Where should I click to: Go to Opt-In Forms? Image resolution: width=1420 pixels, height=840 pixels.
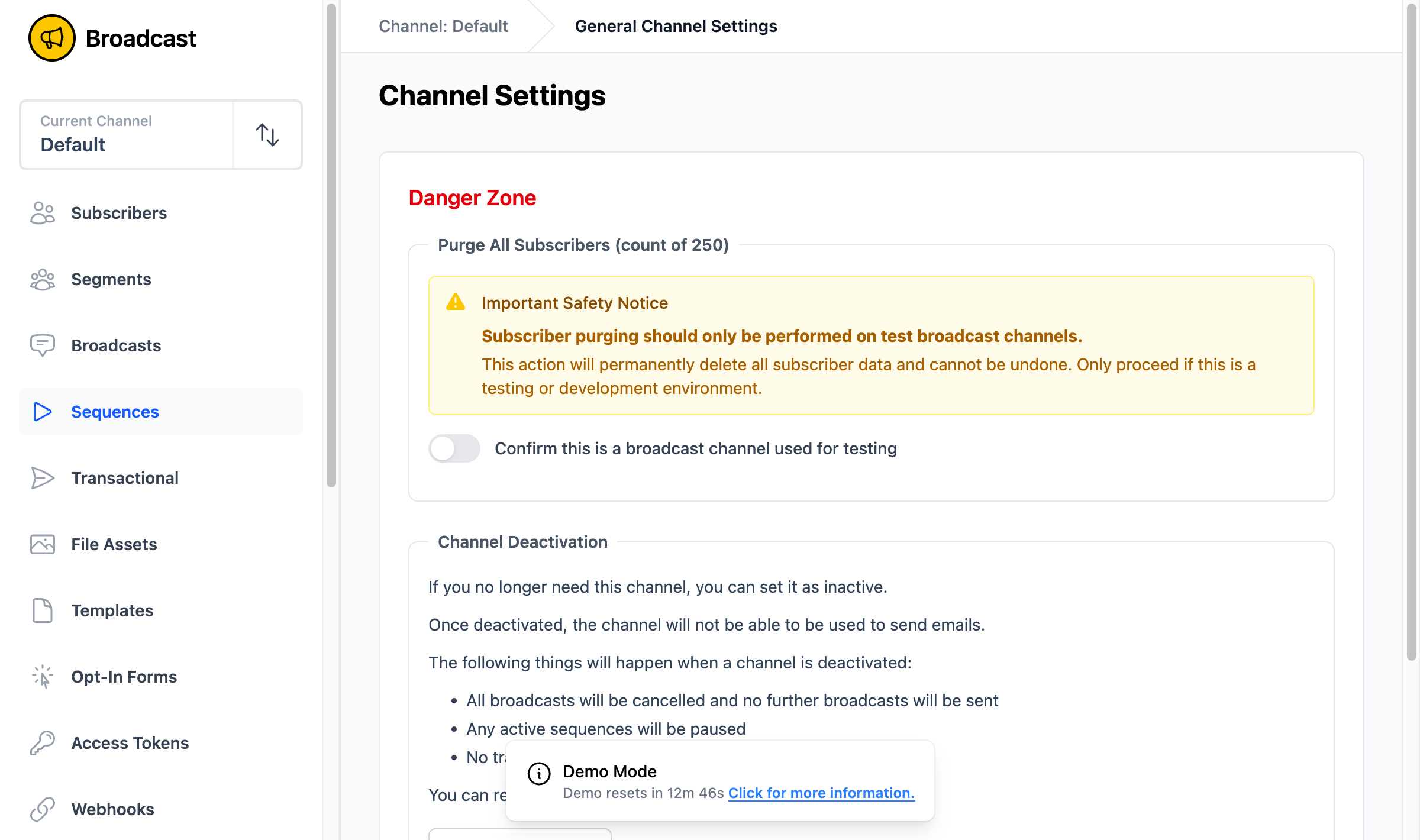(161, 677)
